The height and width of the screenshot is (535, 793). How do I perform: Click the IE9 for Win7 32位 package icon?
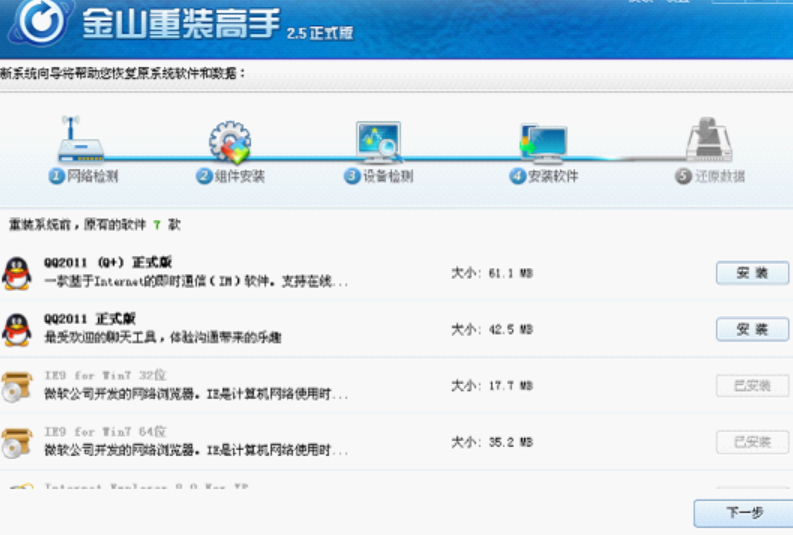coord(17,387)
